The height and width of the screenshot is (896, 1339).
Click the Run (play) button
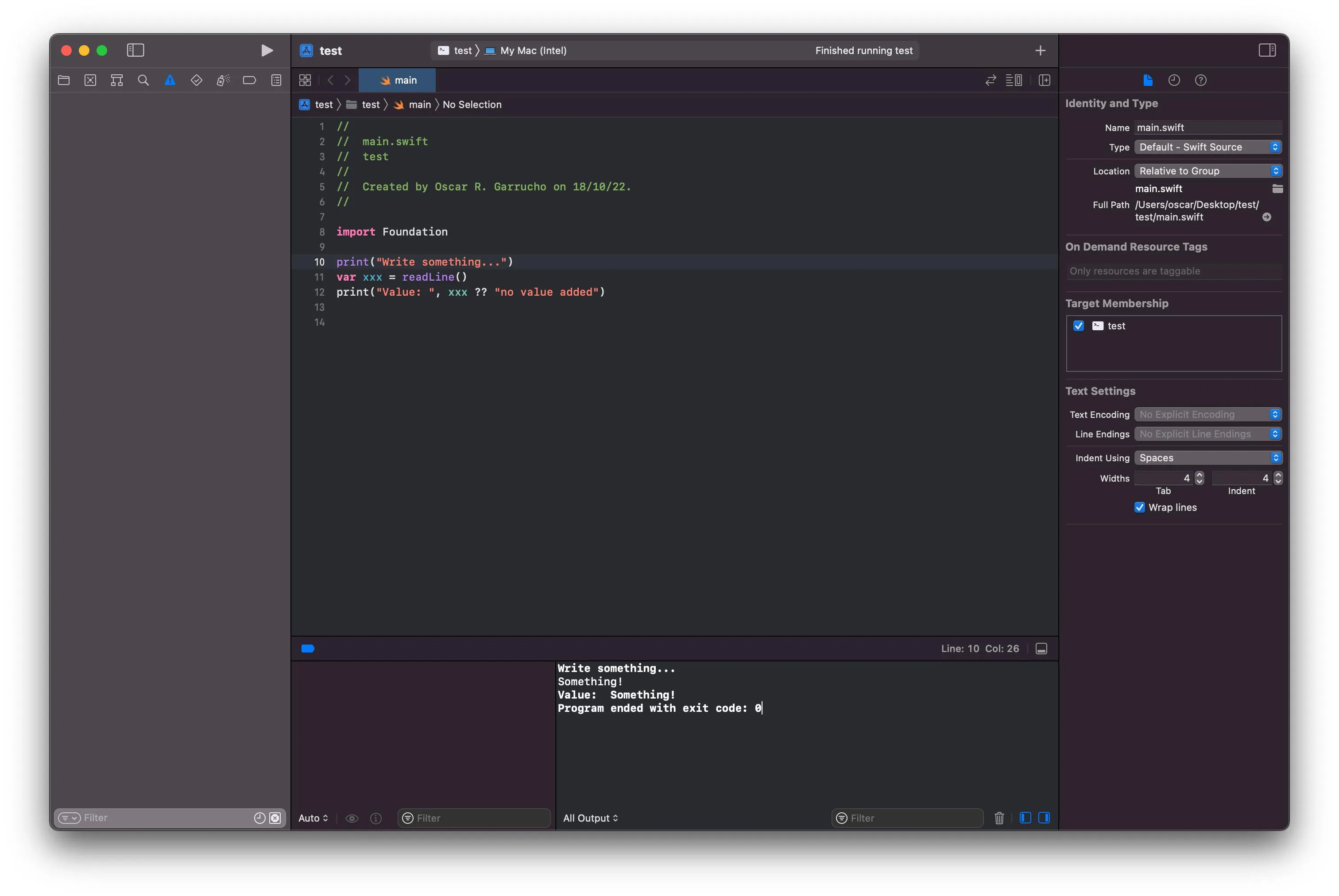266,50
